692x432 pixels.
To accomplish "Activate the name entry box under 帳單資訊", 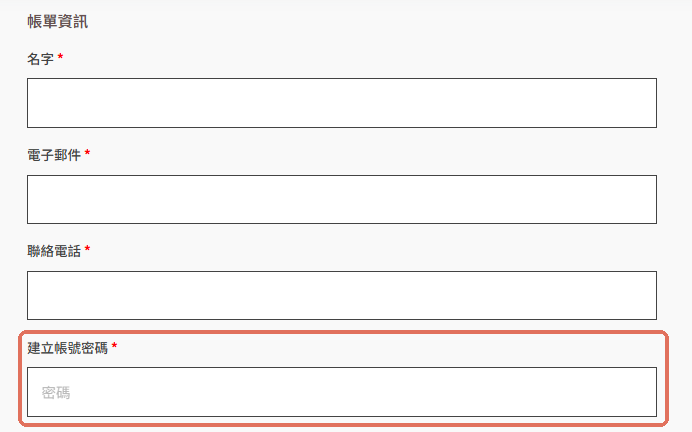I will [342, 103].
